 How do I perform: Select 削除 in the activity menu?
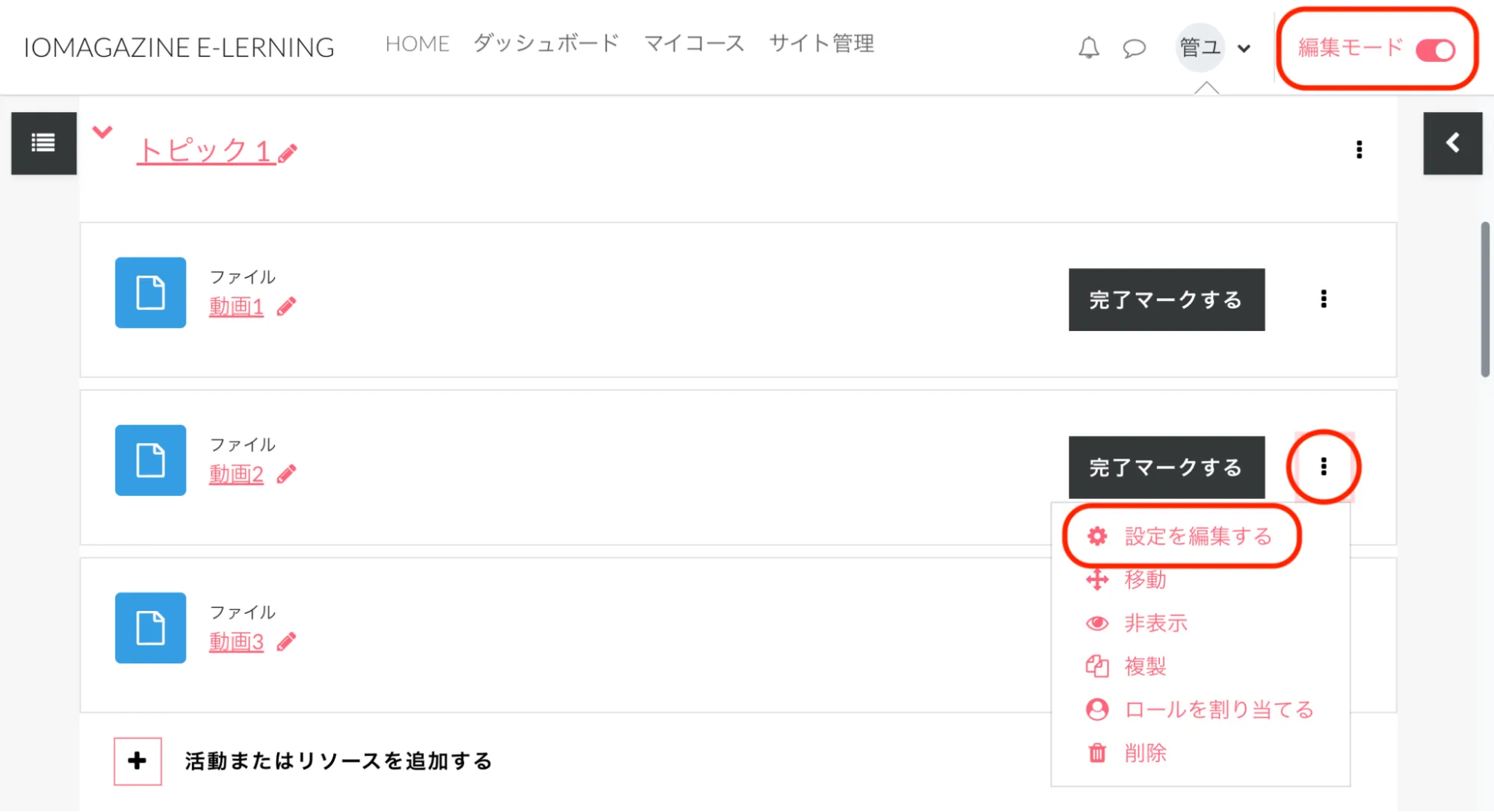pyautogui.click(x=1145, y=753)
